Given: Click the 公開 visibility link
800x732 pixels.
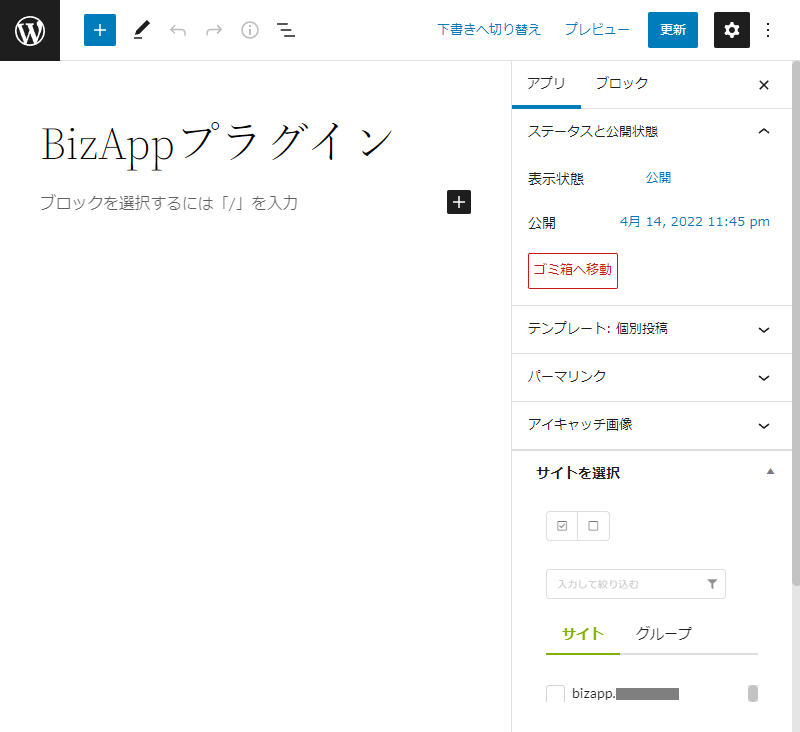Looking at the screenshot, I should [x=658, y=178].
